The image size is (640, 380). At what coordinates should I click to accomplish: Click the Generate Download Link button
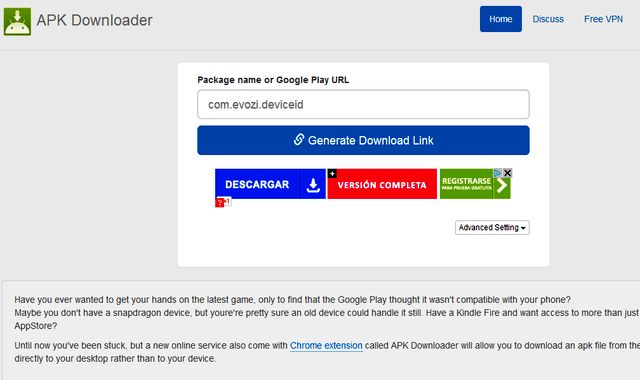pos(363,140)
